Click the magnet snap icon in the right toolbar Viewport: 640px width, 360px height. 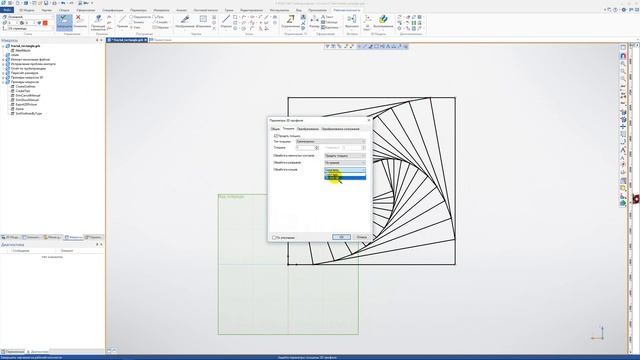pos(623,56)
